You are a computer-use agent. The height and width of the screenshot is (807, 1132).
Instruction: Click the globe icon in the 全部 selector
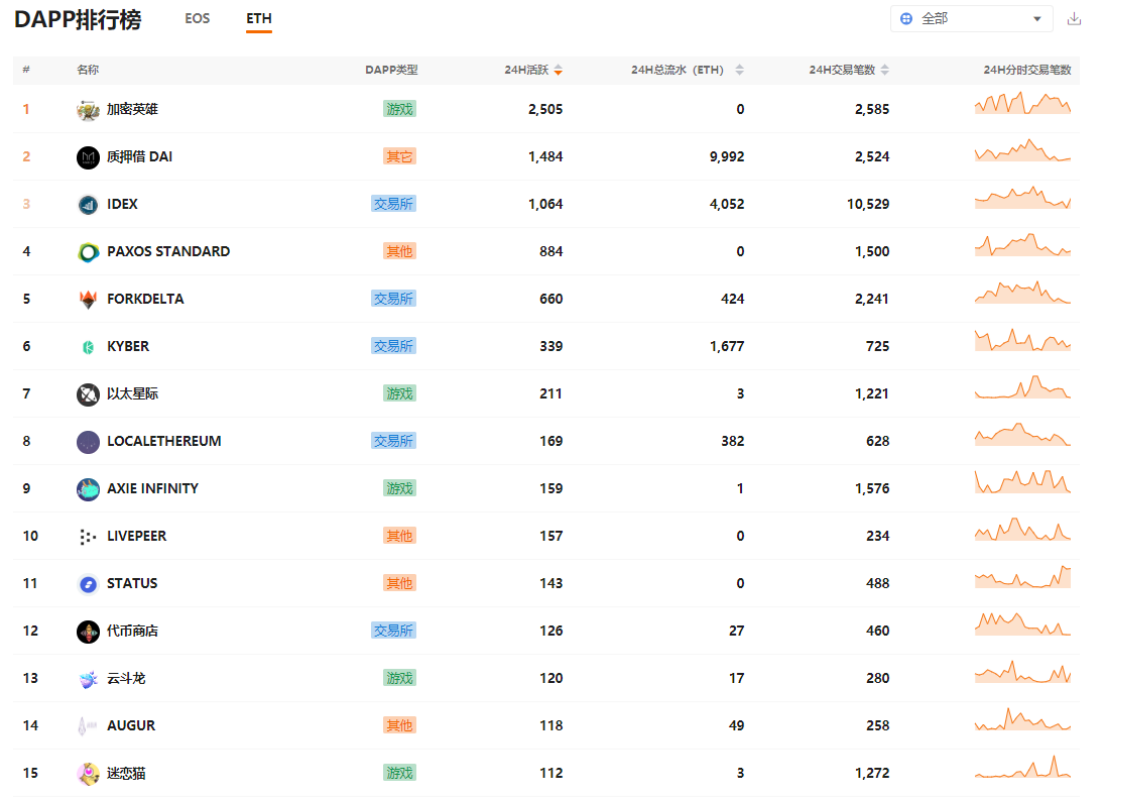[x=906, y=19]
